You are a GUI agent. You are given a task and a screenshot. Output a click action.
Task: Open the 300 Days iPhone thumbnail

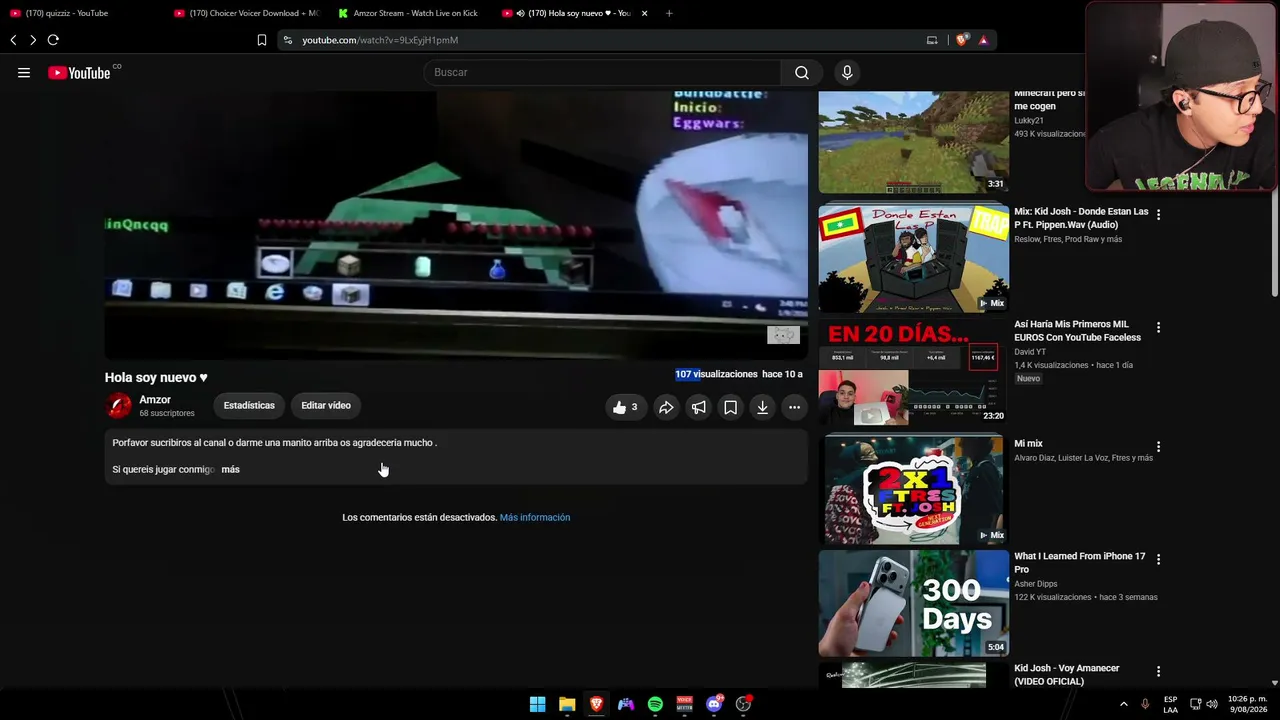(x=914, y=603)
